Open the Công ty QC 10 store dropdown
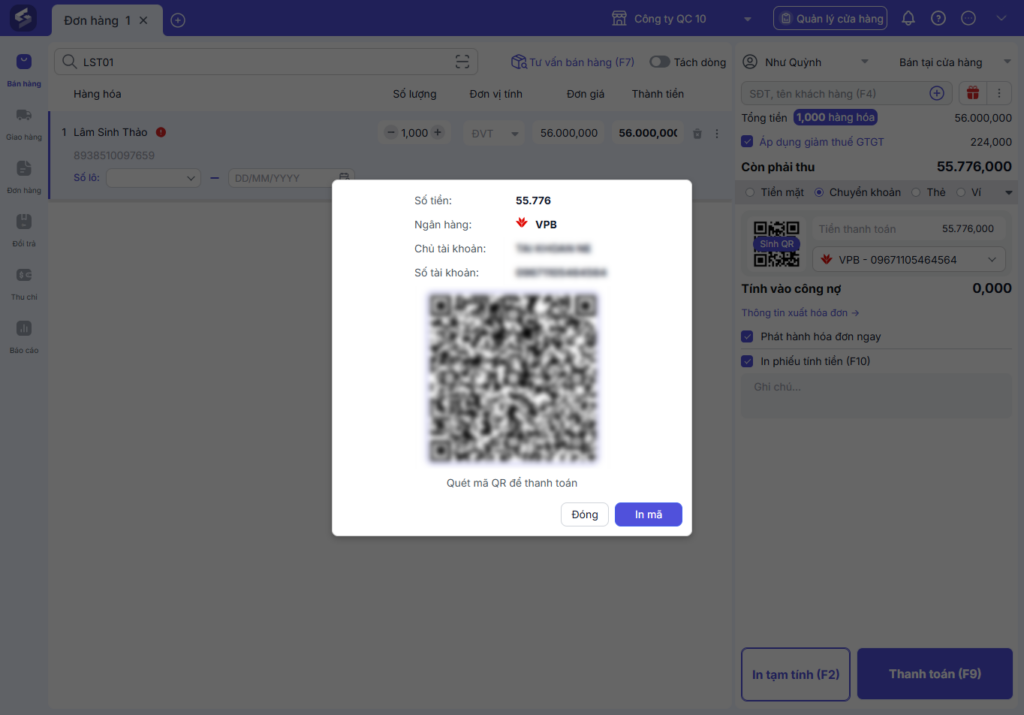 [681, 19]
